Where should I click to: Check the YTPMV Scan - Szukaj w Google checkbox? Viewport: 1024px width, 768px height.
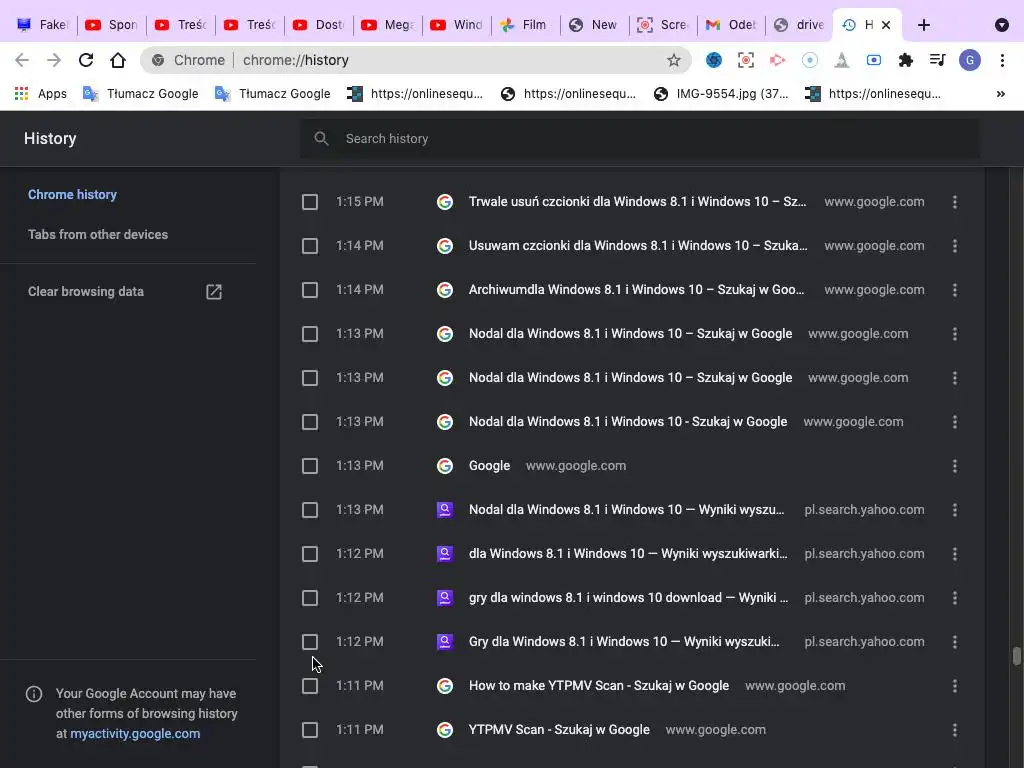pyautogui.click(x=310, y=729)
